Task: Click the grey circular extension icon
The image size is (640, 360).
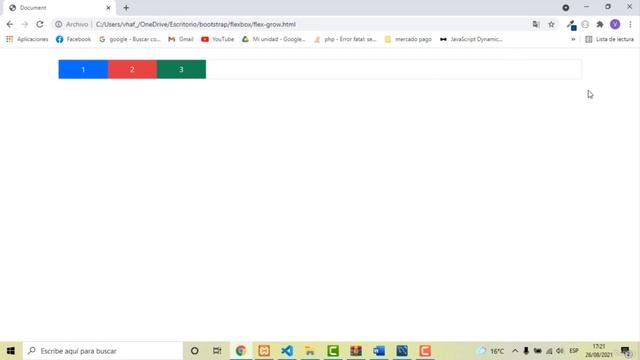Action: click(585, 24)
